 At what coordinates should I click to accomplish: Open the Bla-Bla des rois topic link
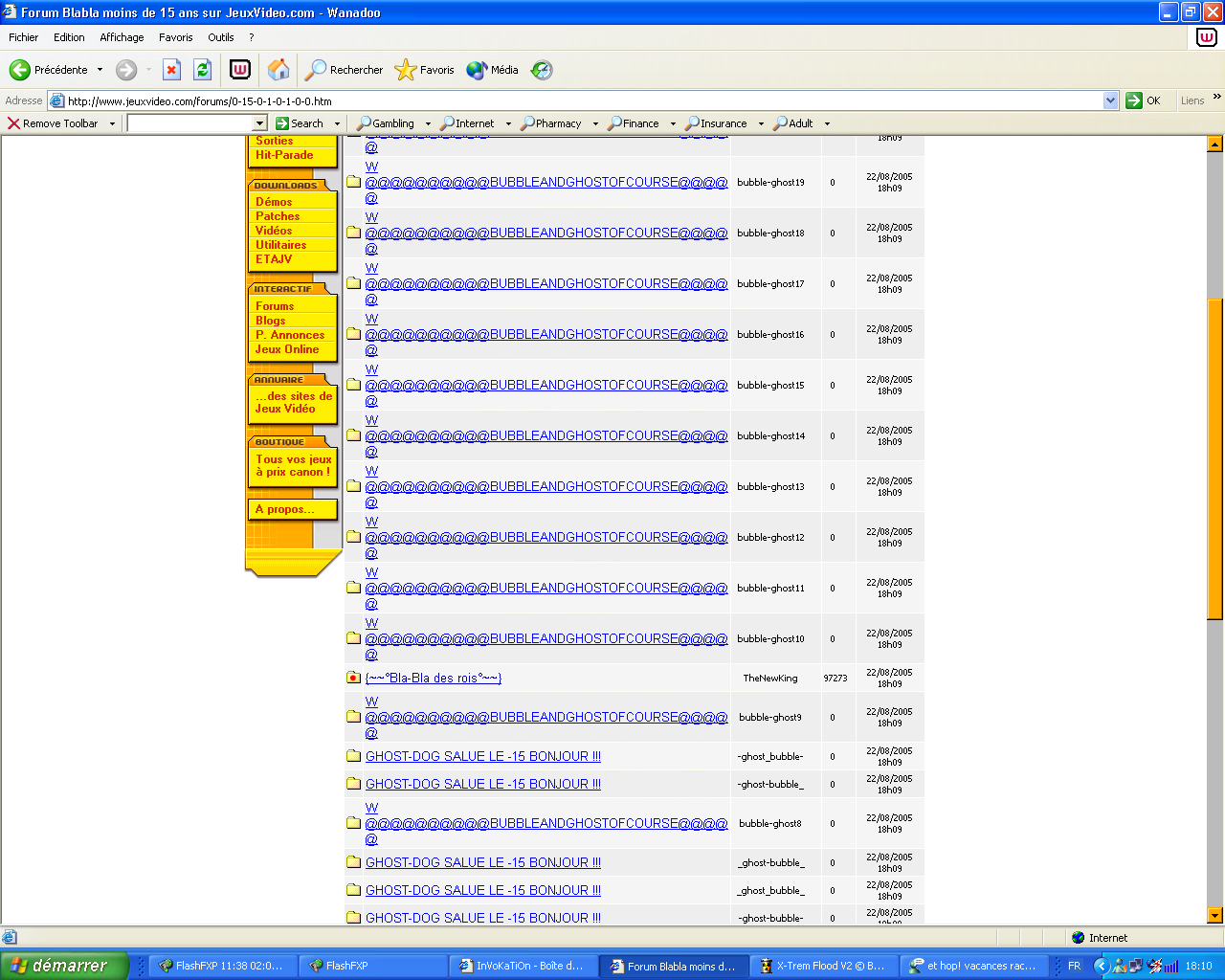tap(433, 678)
